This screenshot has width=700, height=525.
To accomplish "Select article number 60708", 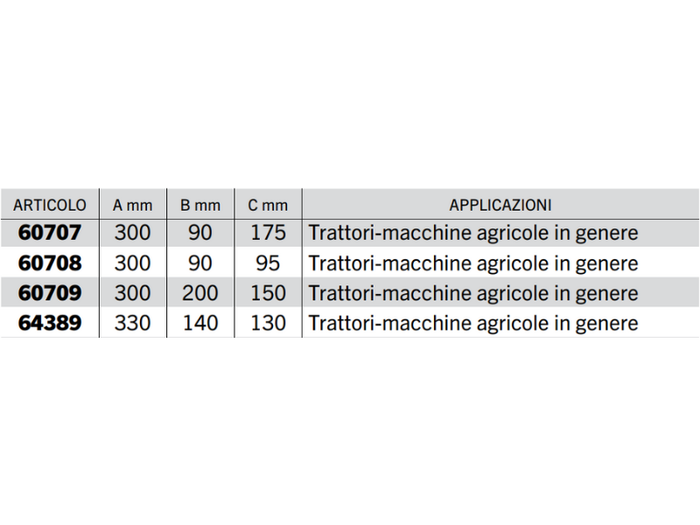I will [50, 264].
